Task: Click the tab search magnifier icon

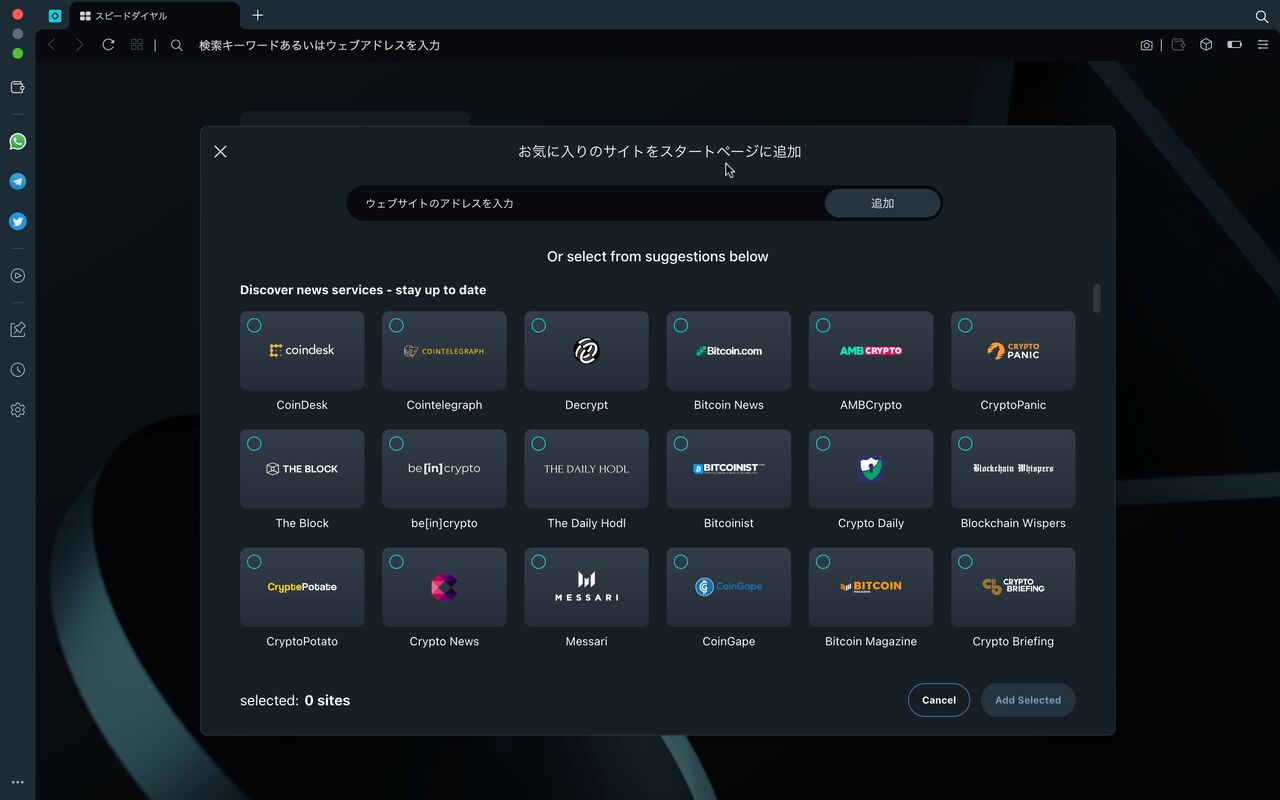Action: coord(1262,16)
